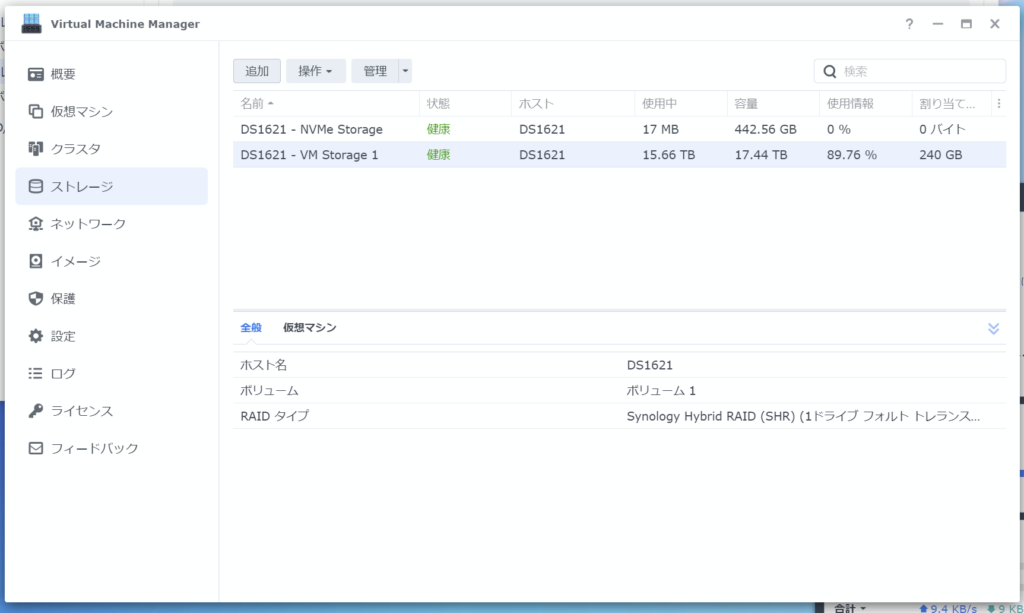Click the イメージ image icon
1024x613 pixels.
coord(35,261)
